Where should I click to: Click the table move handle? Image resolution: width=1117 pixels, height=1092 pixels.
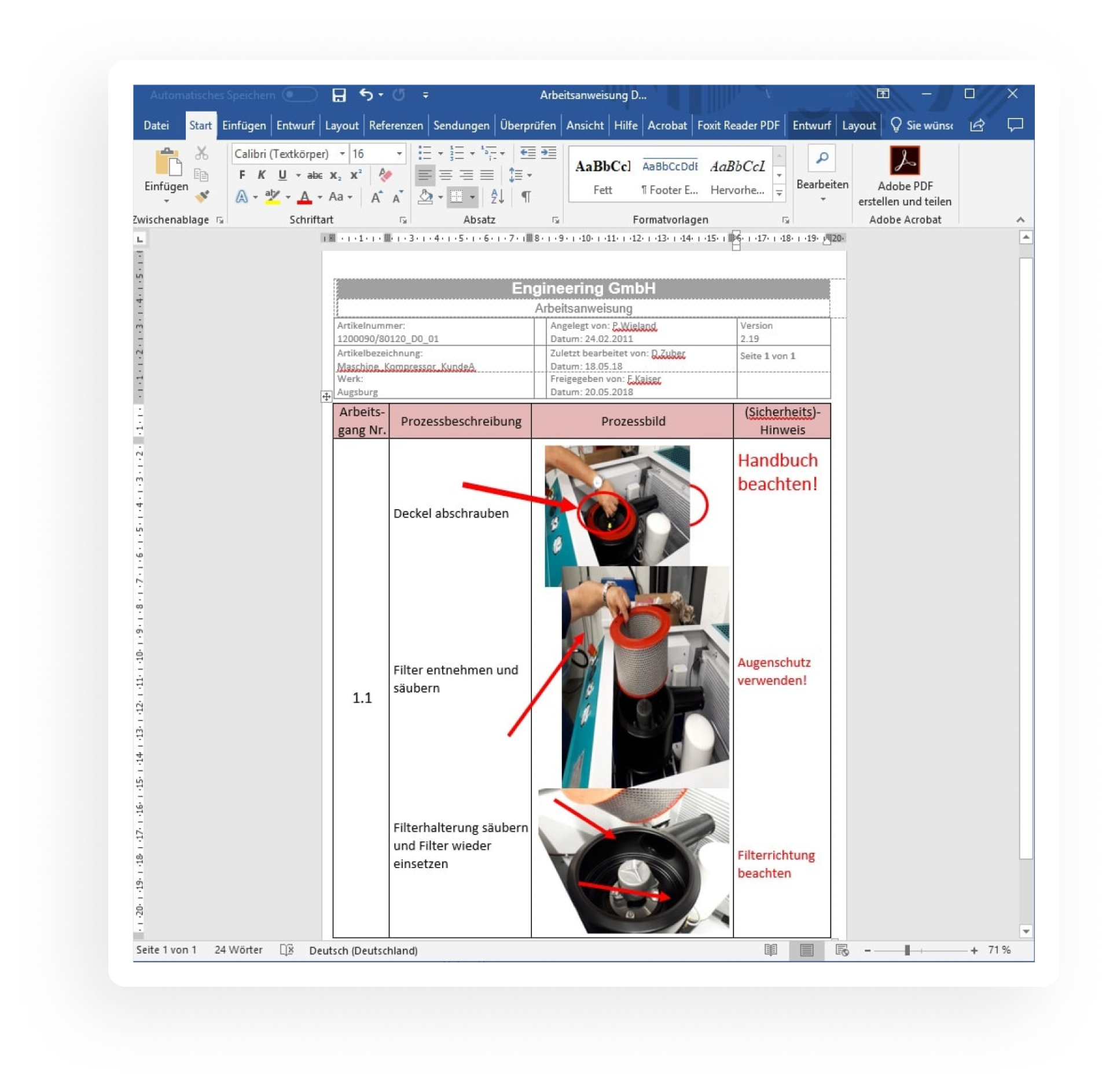[326, 396]
